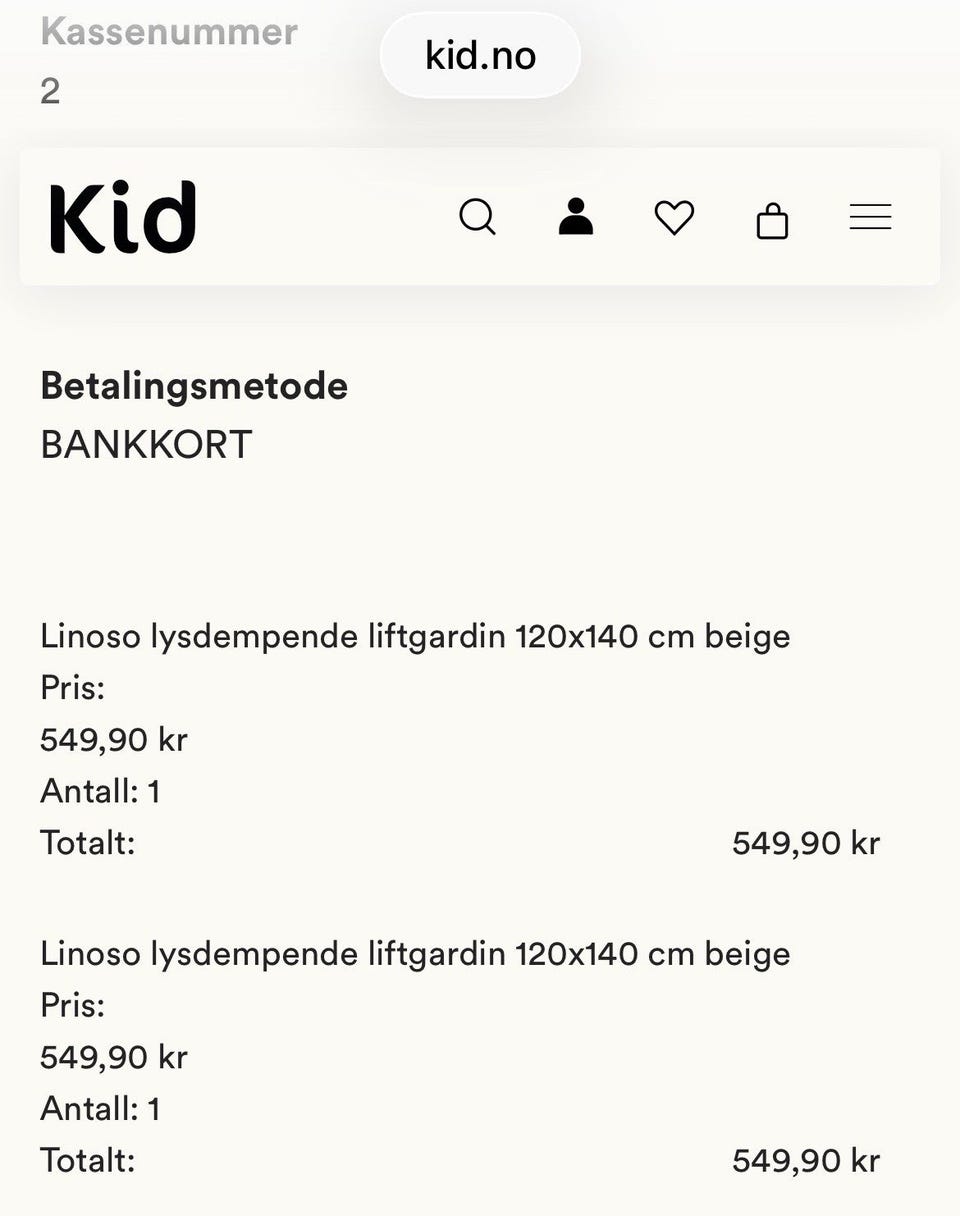Screen dimensions: 960x1216
Task: Open the search magnifier icon
Action: [x=477, y=217]
